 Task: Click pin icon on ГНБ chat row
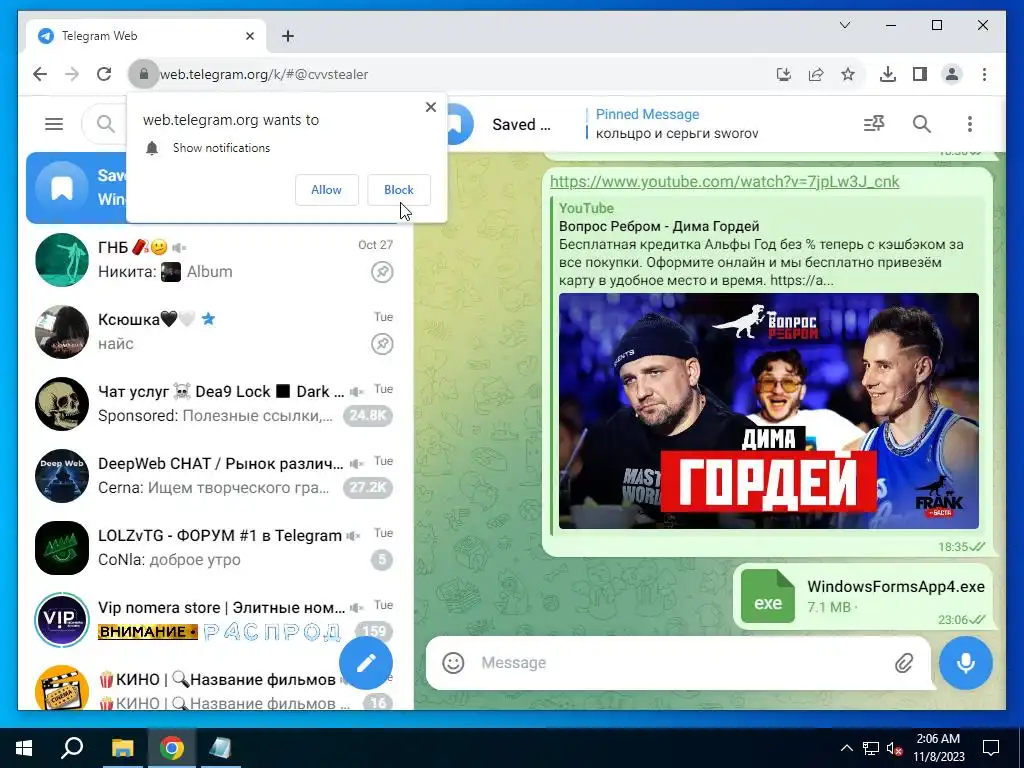pos(382,272)
